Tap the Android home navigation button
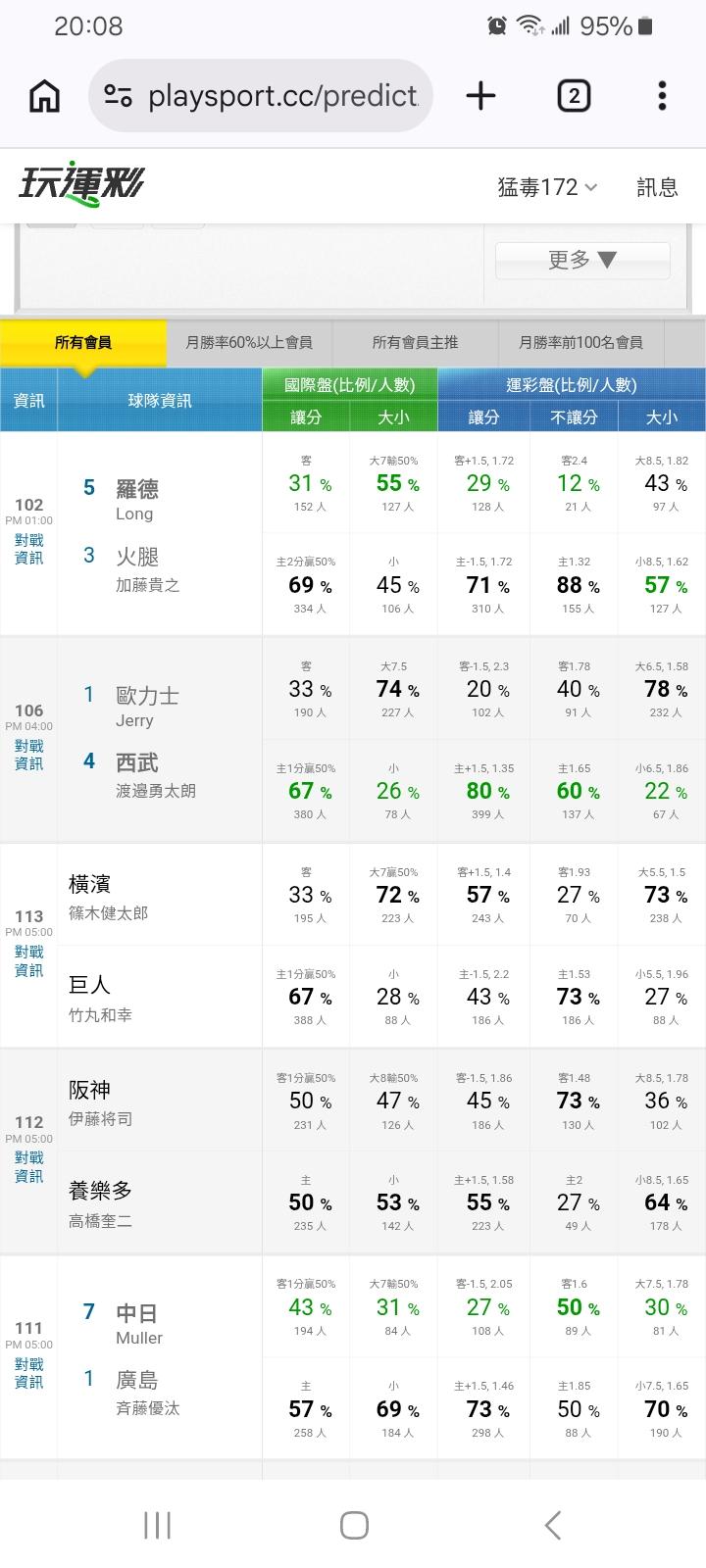The image size is (706, 1568). click(x=354, y=1525)
